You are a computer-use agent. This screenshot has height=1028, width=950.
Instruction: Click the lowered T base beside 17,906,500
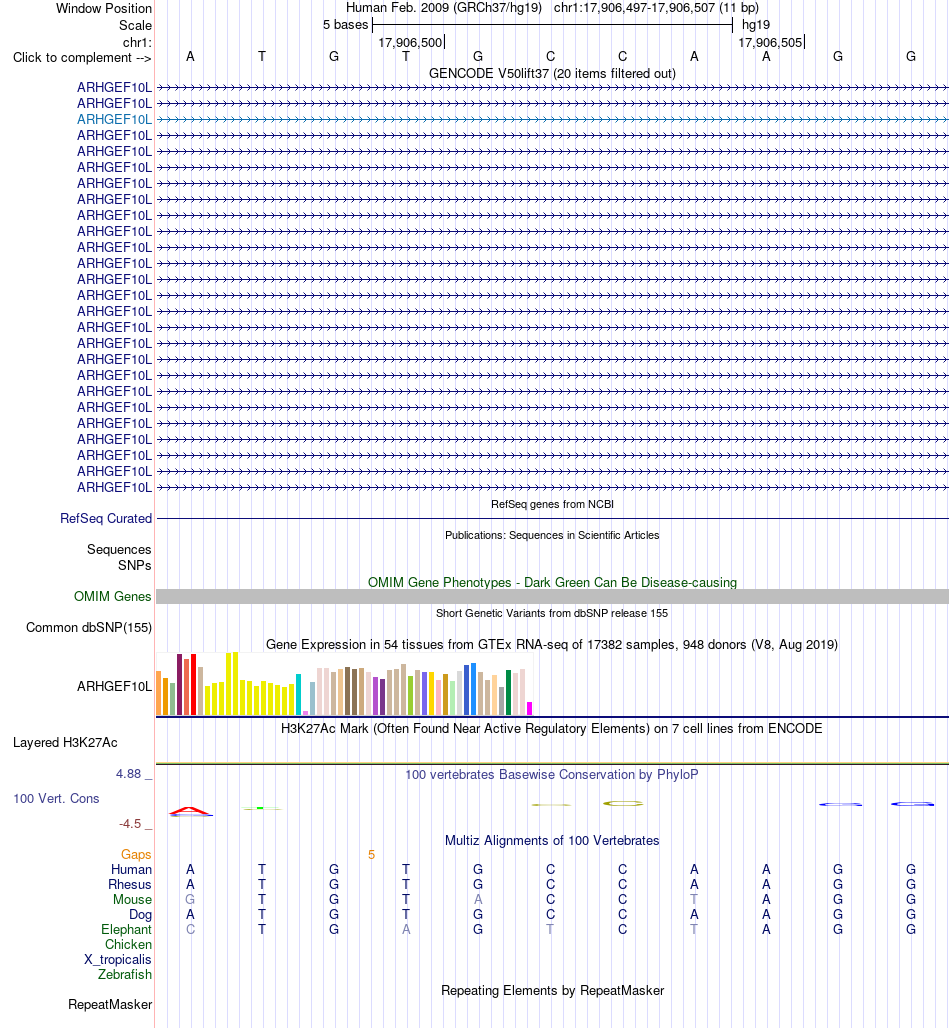406,57
